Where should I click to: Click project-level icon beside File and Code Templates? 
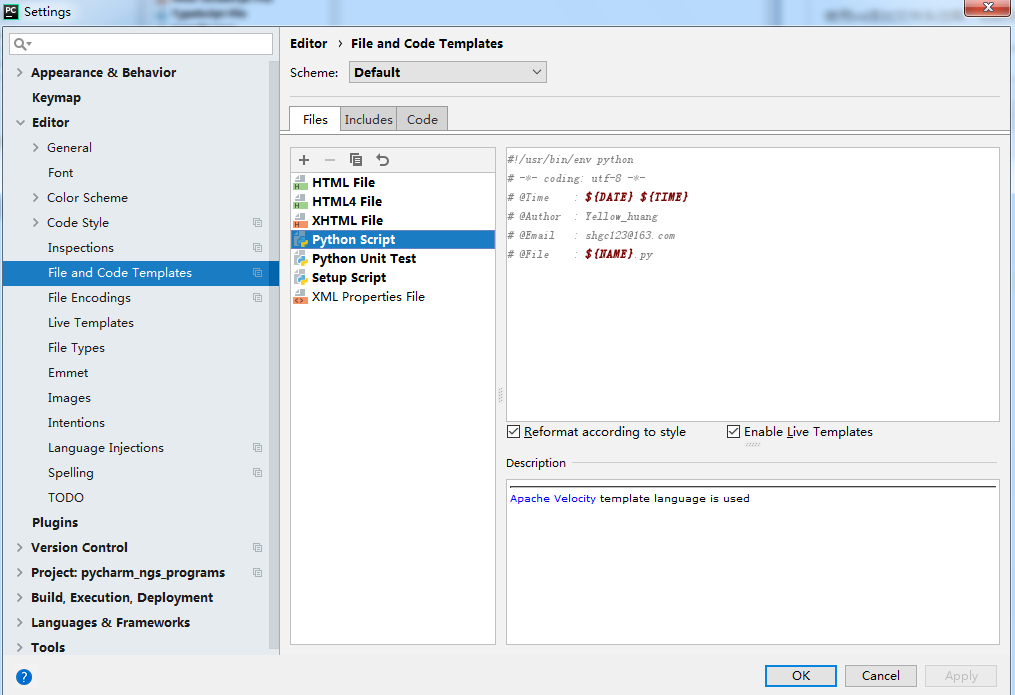(x=258, y=272)
